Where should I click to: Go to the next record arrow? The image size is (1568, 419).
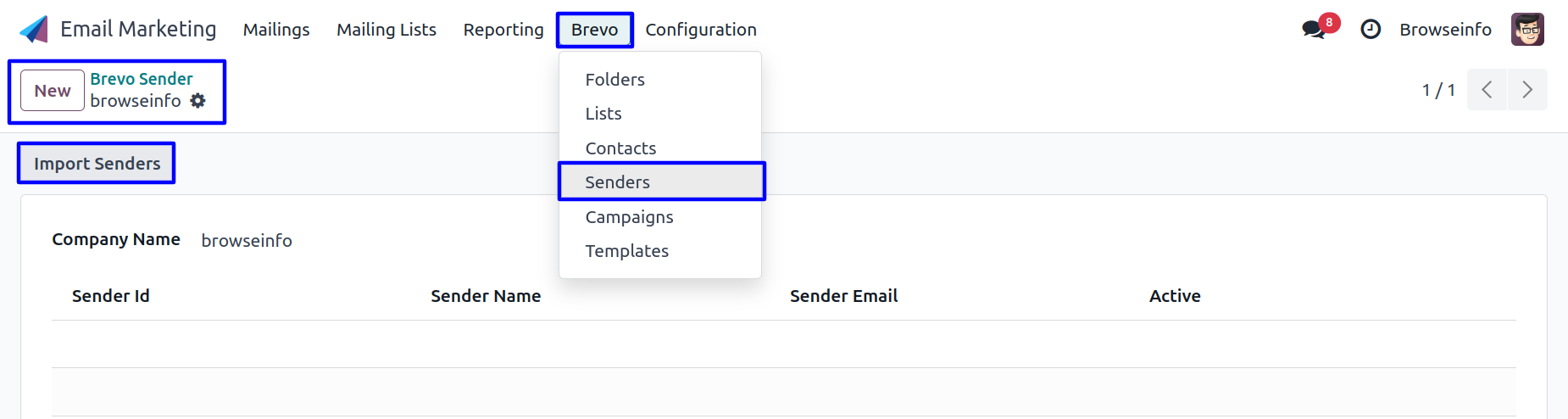click(1527, 90)
